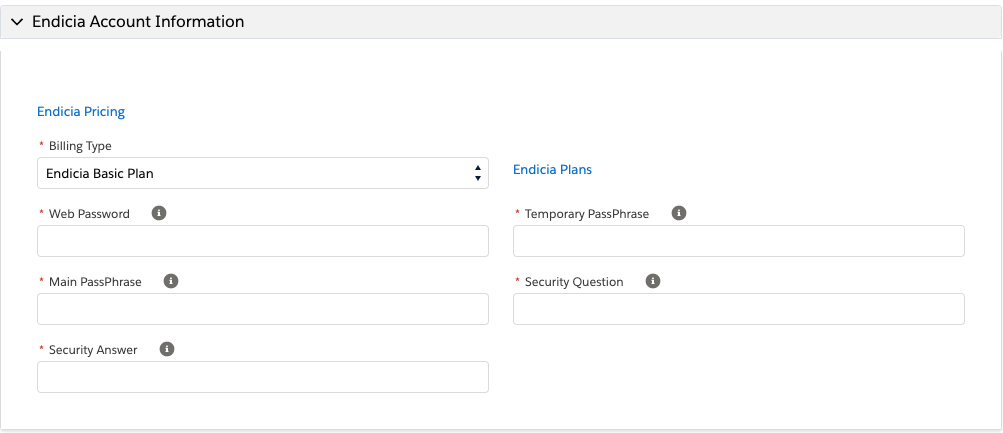Click the Billing Type field label

point(80,146)
